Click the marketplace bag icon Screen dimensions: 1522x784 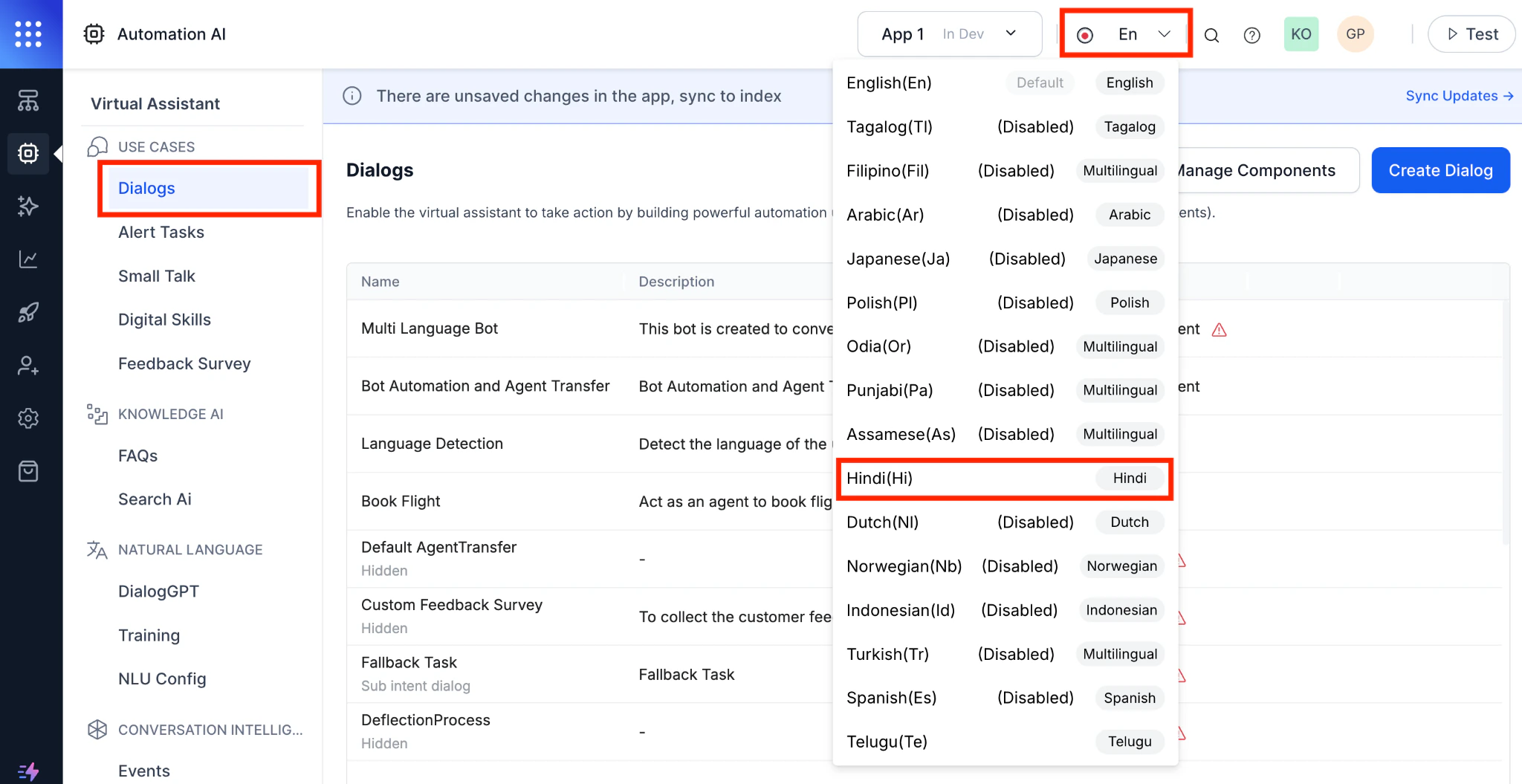[28, 470]
